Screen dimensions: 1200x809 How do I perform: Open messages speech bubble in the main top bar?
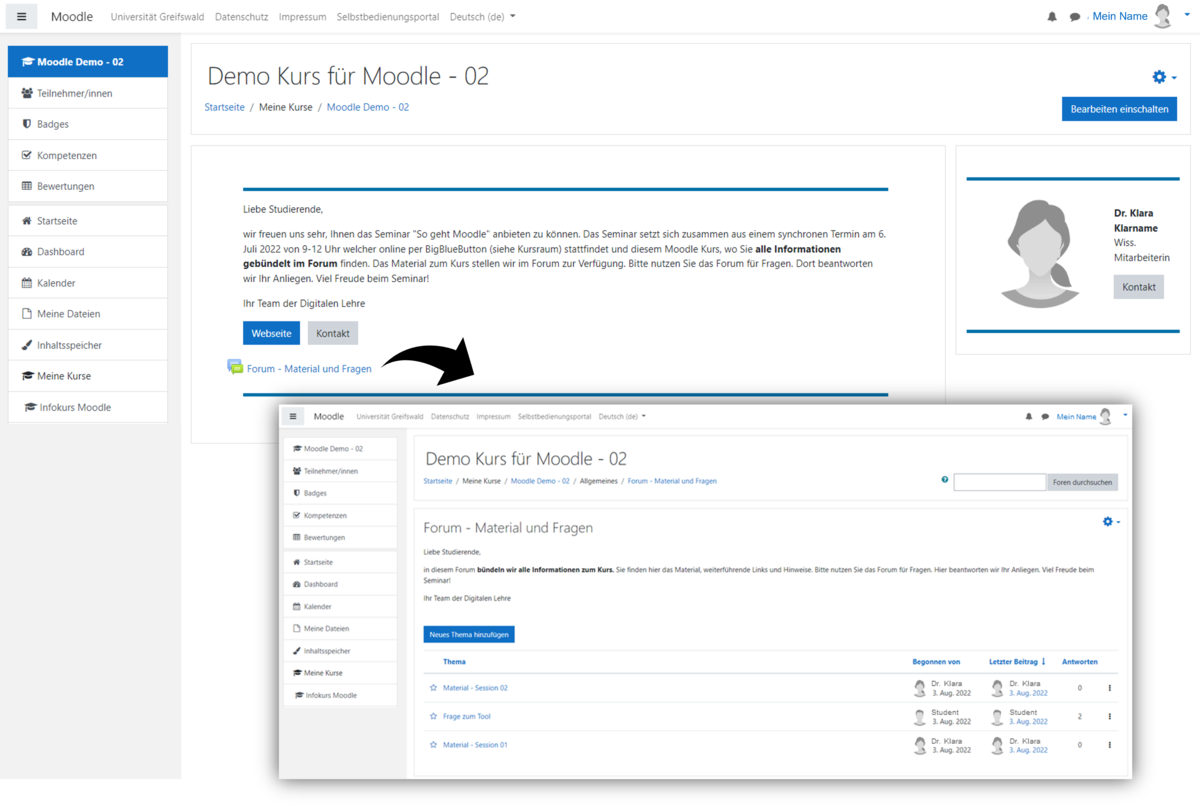[1075, 17]
